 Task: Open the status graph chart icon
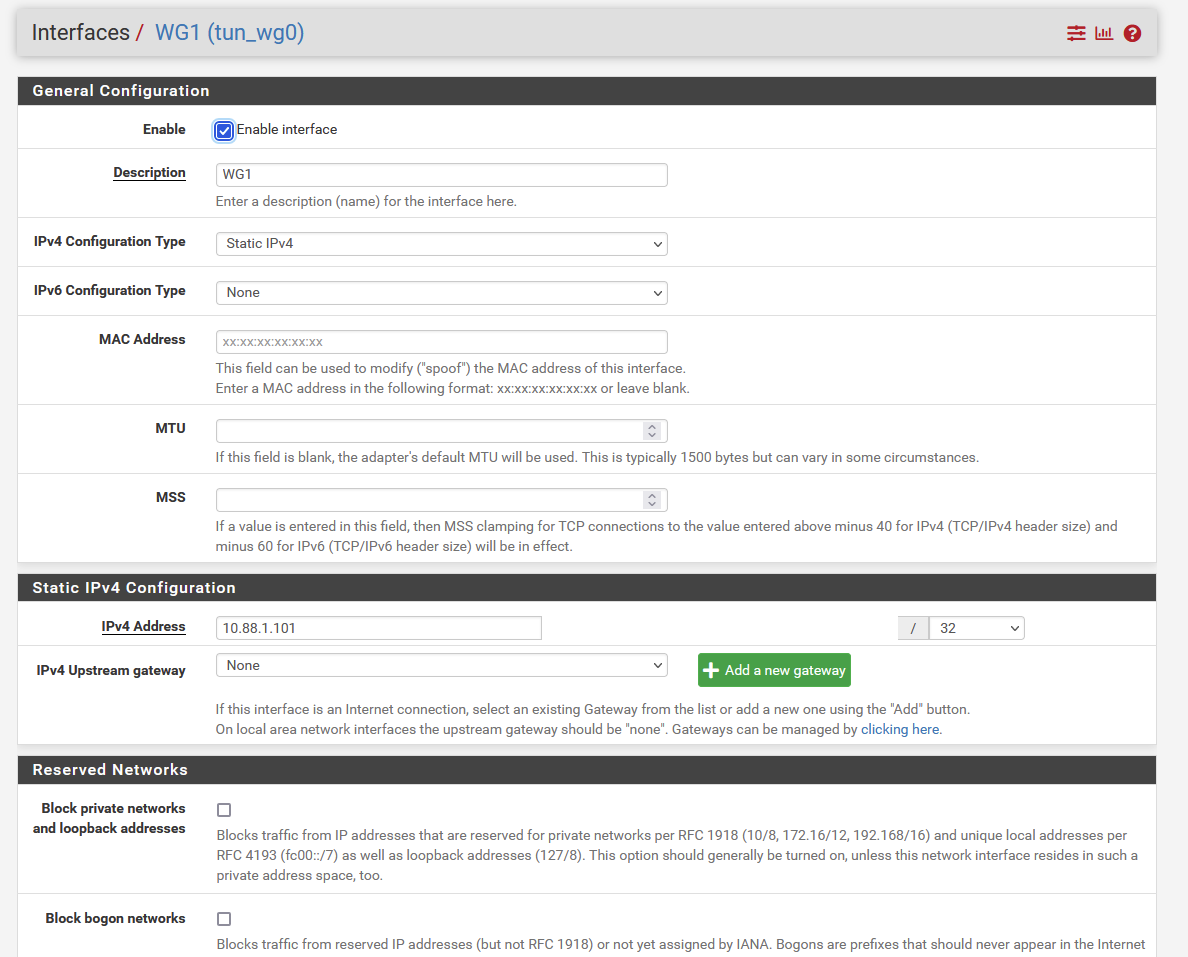point(1104,33)
